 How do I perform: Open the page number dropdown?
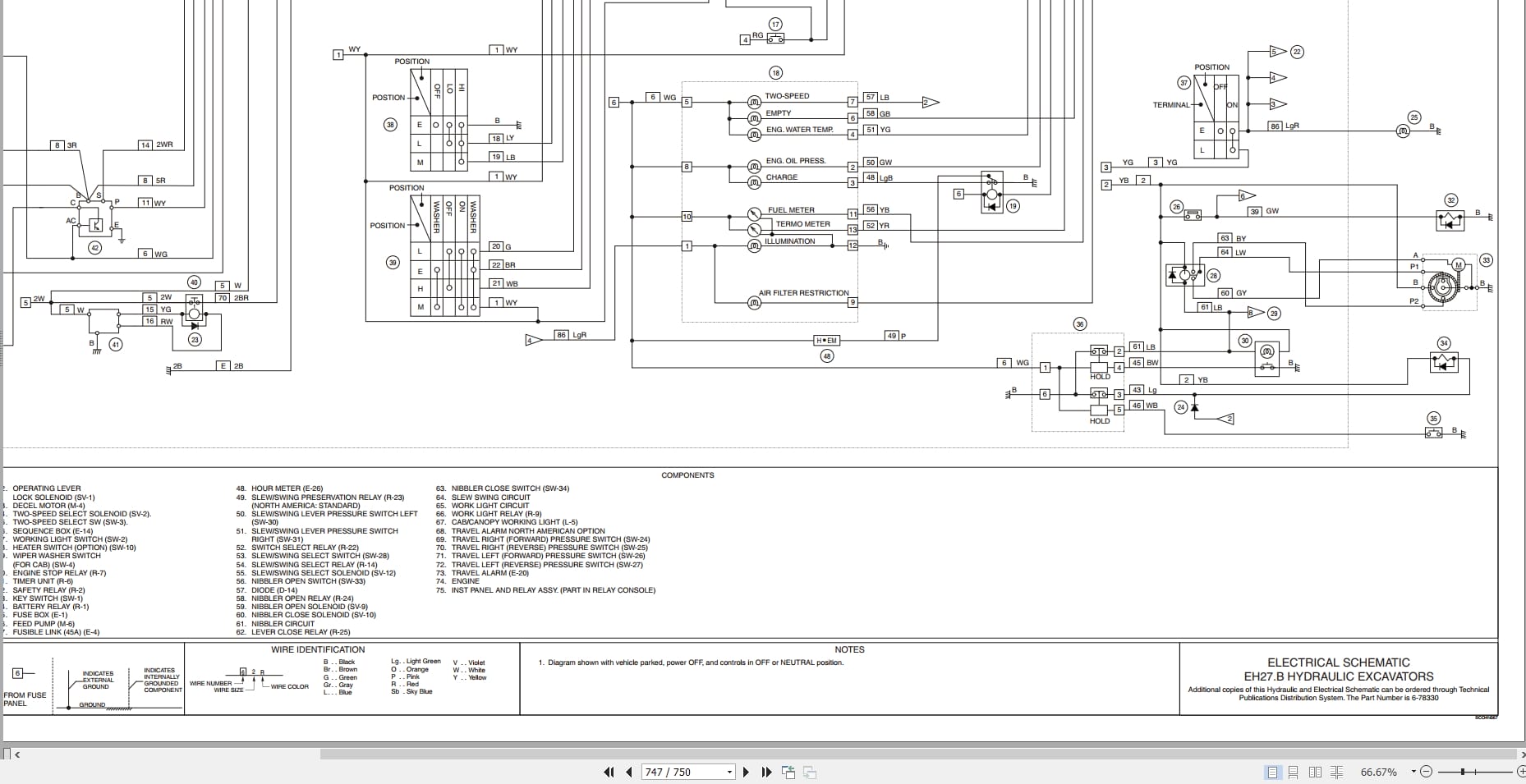[729, 773]
